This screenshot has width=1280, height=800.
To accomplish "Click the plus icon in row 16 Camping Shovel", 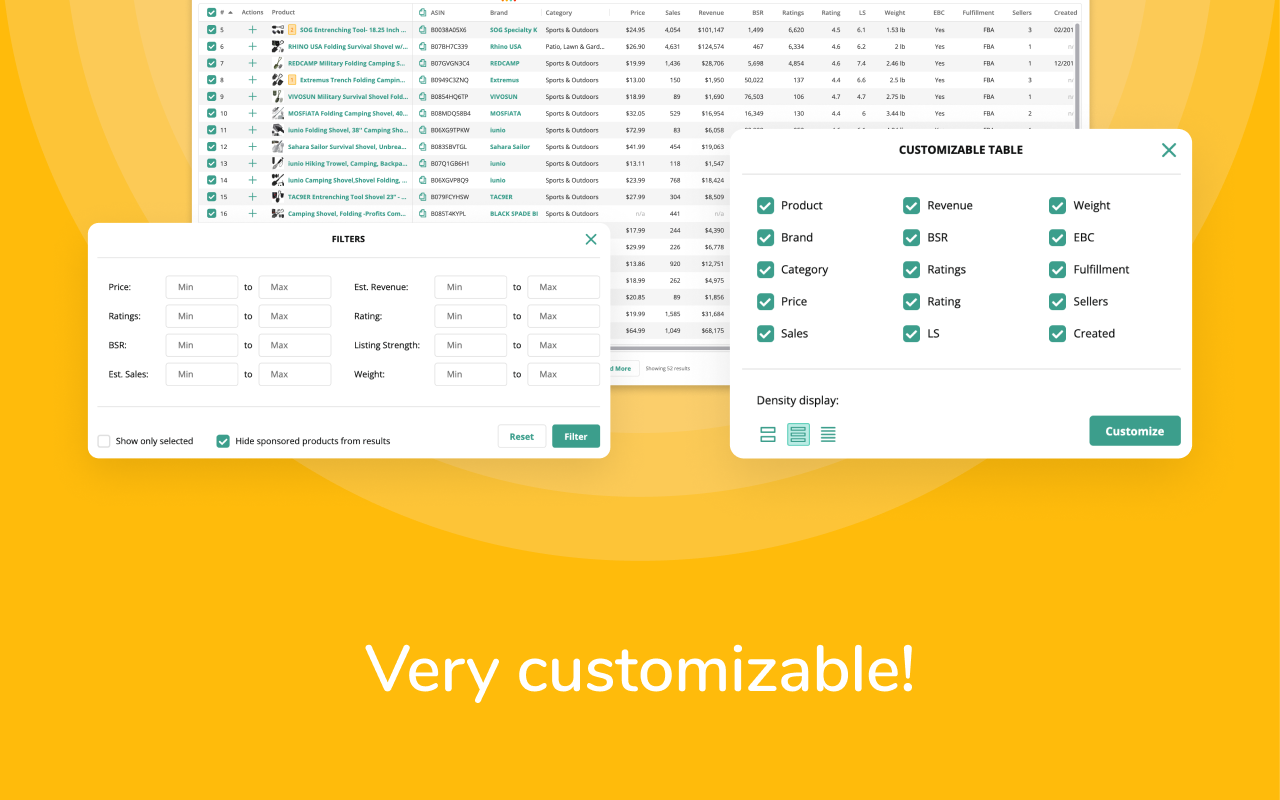I will (x=252, y=213).
